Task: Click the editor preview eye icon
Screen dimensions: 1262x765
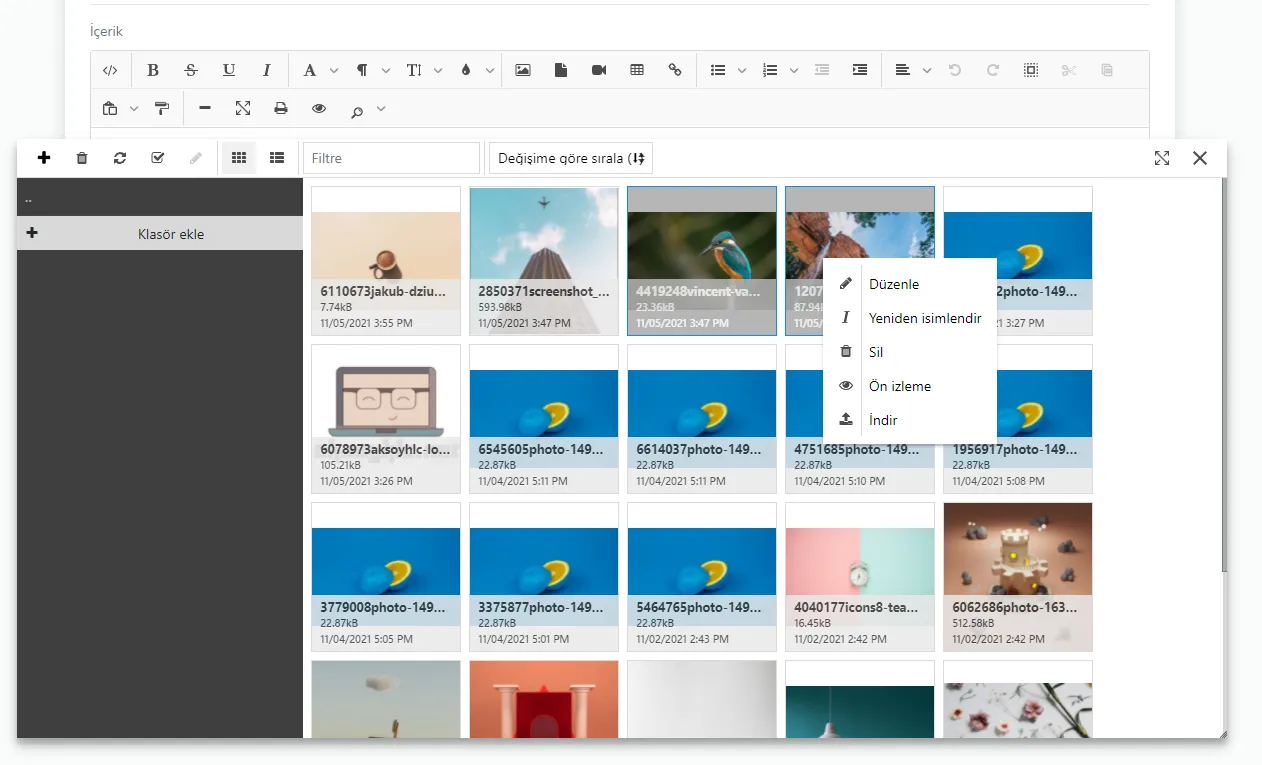Action: [319, 108]
